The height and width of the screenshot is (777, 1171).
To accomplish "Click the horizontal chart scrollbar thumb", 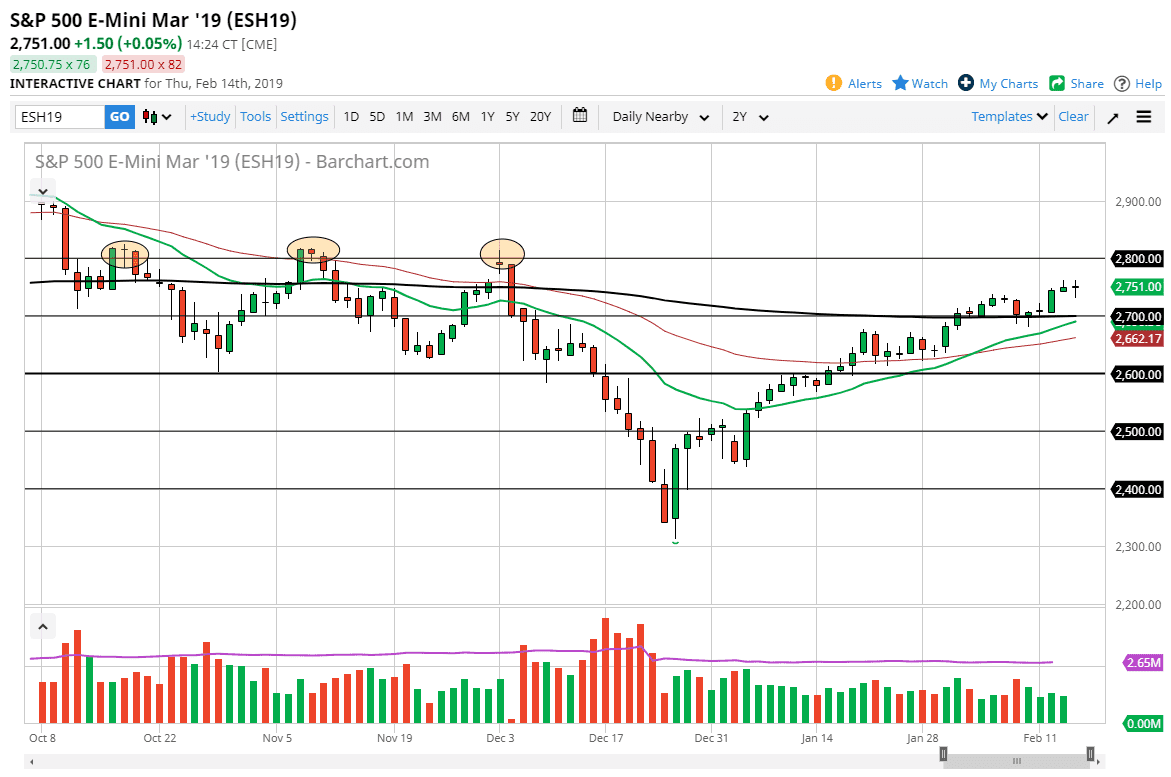I will pyautogui.click(x=1016, y=761).
